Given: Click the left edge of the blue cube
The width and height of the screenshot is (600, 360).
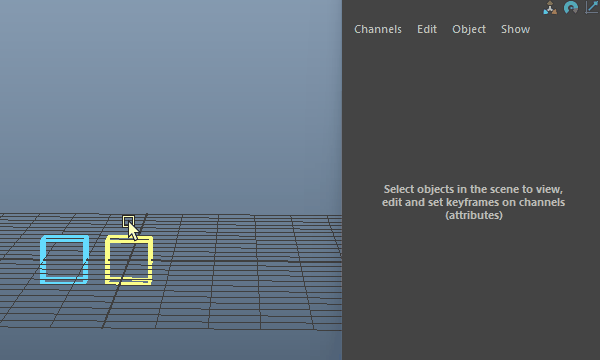Looking at the screenshot, I should click(43, 259).
